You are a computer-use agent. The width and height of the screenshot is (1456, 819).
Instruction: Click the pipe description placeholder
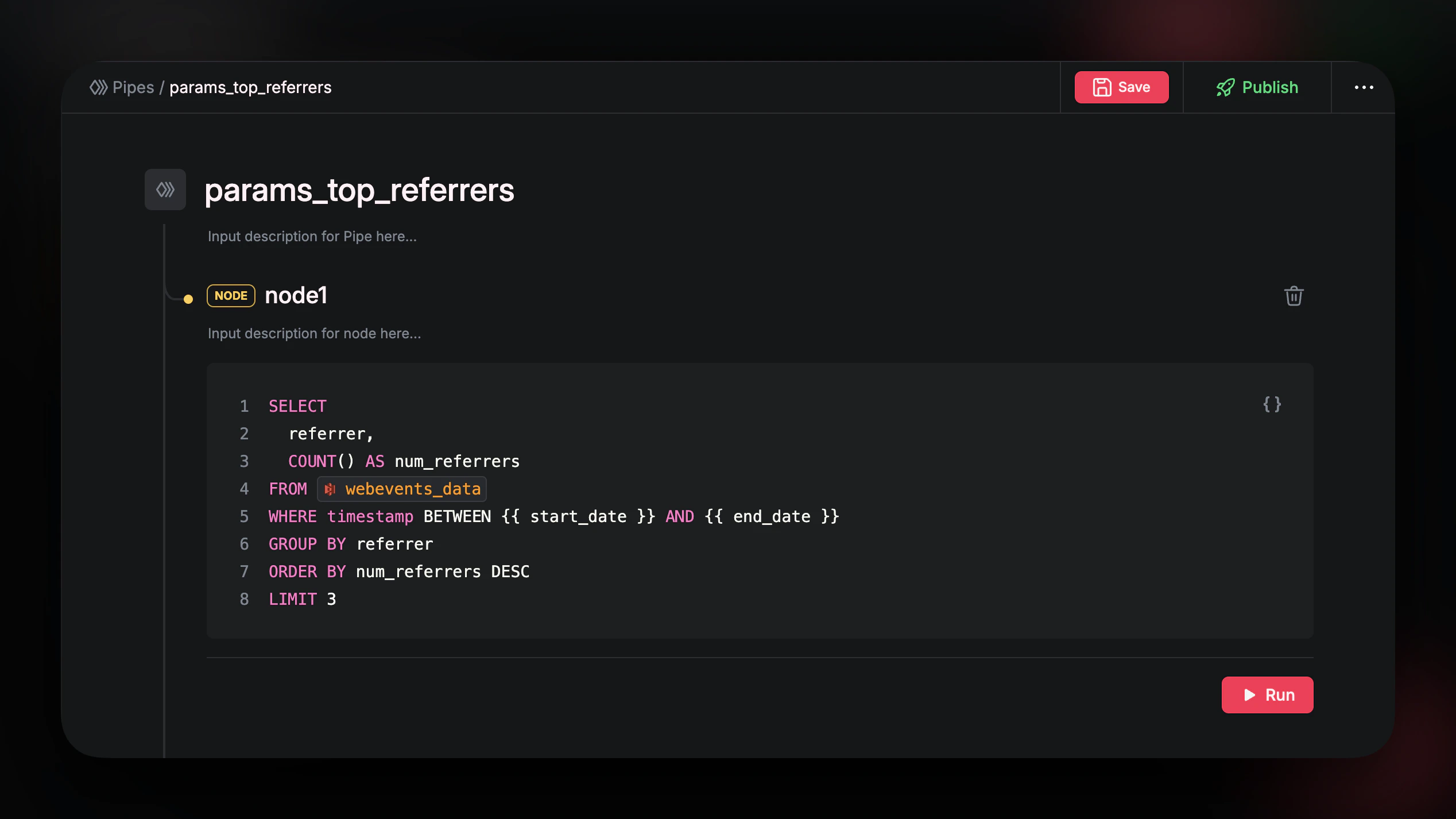coord(312,237)
